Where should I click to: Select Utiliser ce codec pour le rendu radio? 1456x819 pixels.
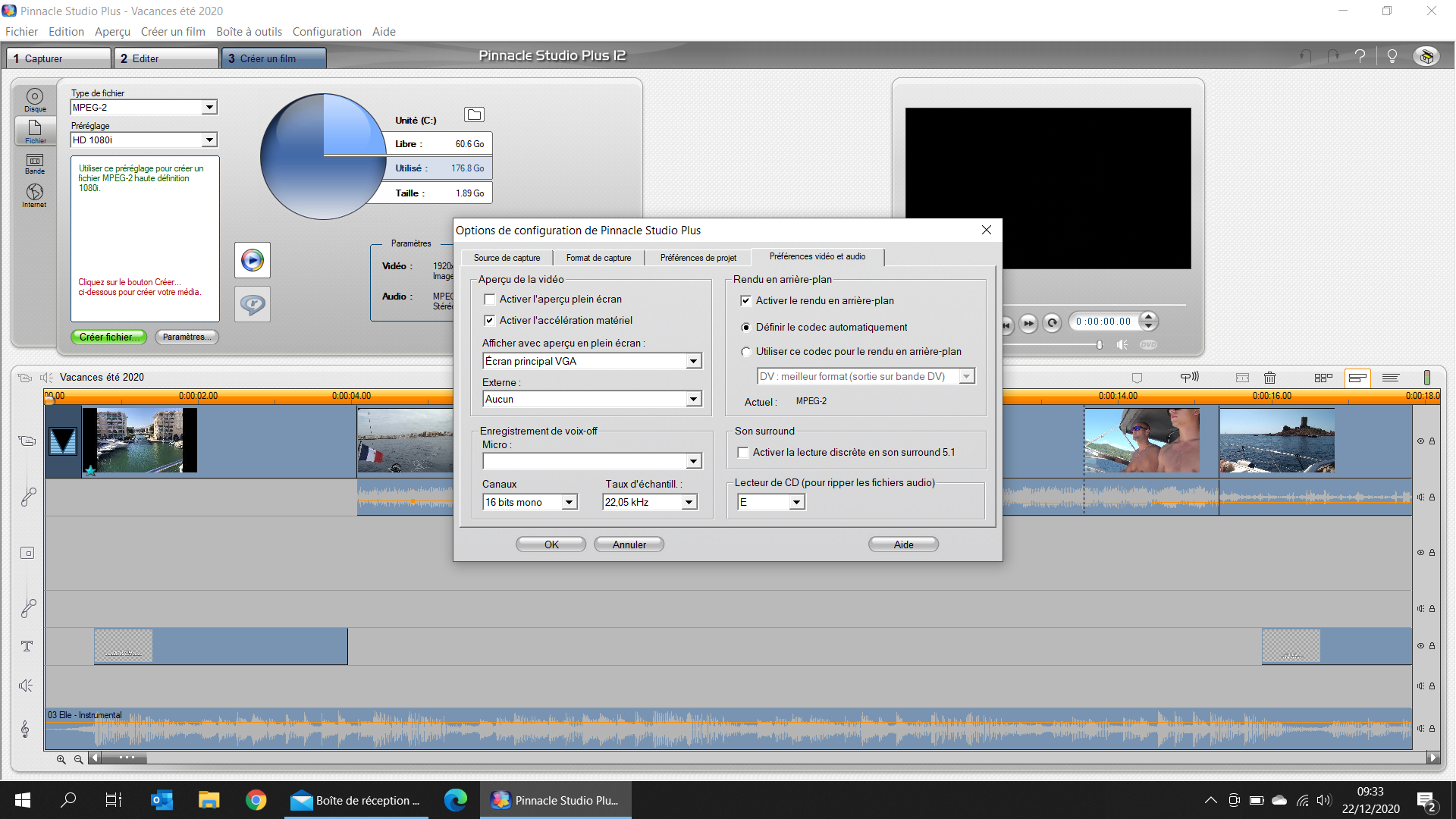click(746, 352)
